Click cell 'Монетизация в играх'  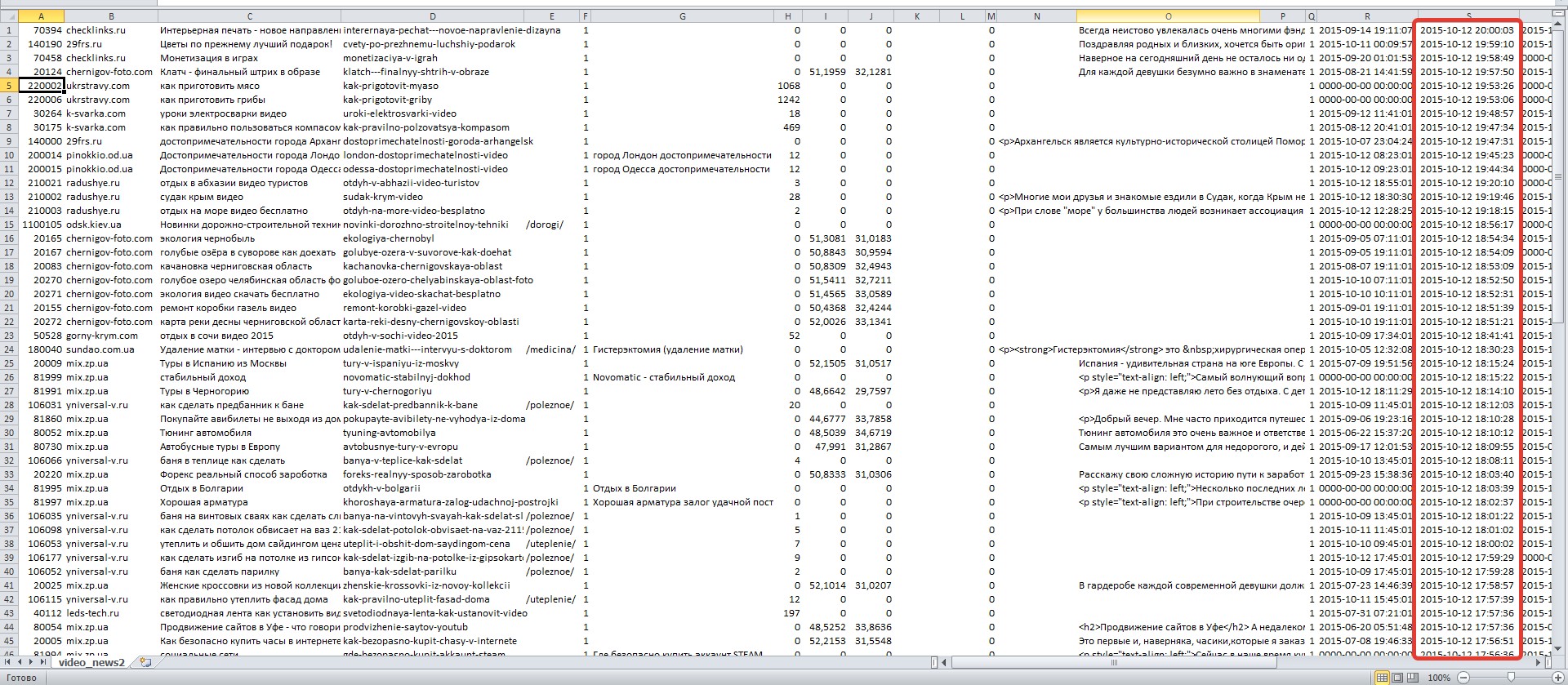point(249,58)
